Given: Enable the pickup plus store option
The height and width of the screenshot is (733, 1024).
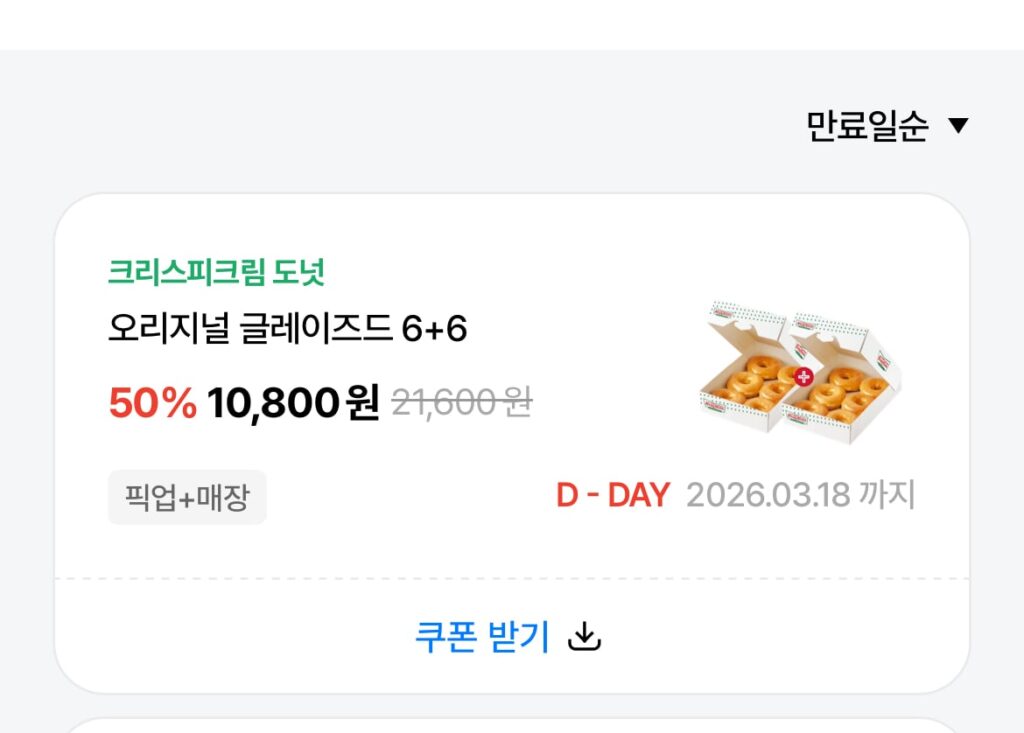Looking at the screenshot, I should (x=186, y=497).
